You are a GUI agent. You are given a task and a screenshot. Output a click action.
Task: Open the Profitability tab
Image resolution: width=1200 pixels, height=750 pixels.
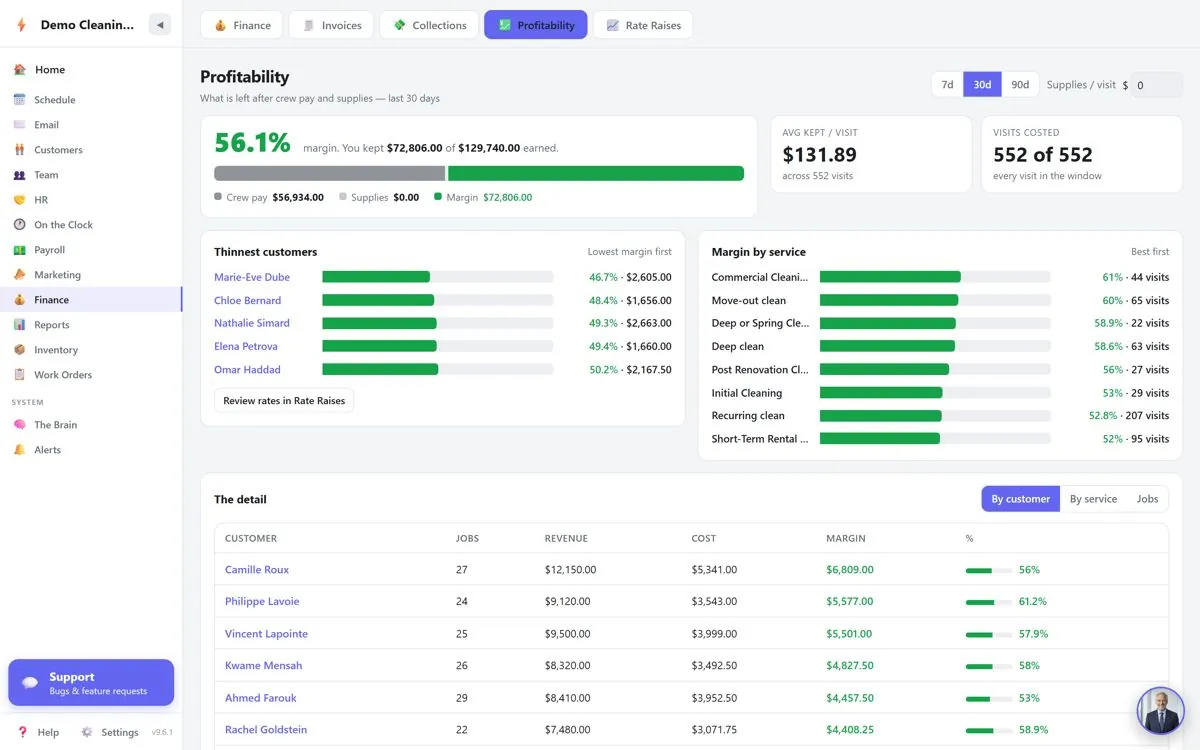(x=536, y=25)
